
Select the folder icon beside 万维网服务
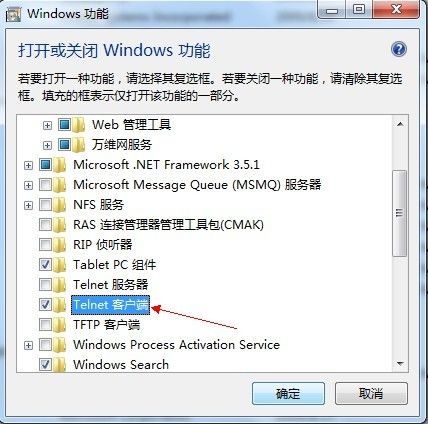79,145
